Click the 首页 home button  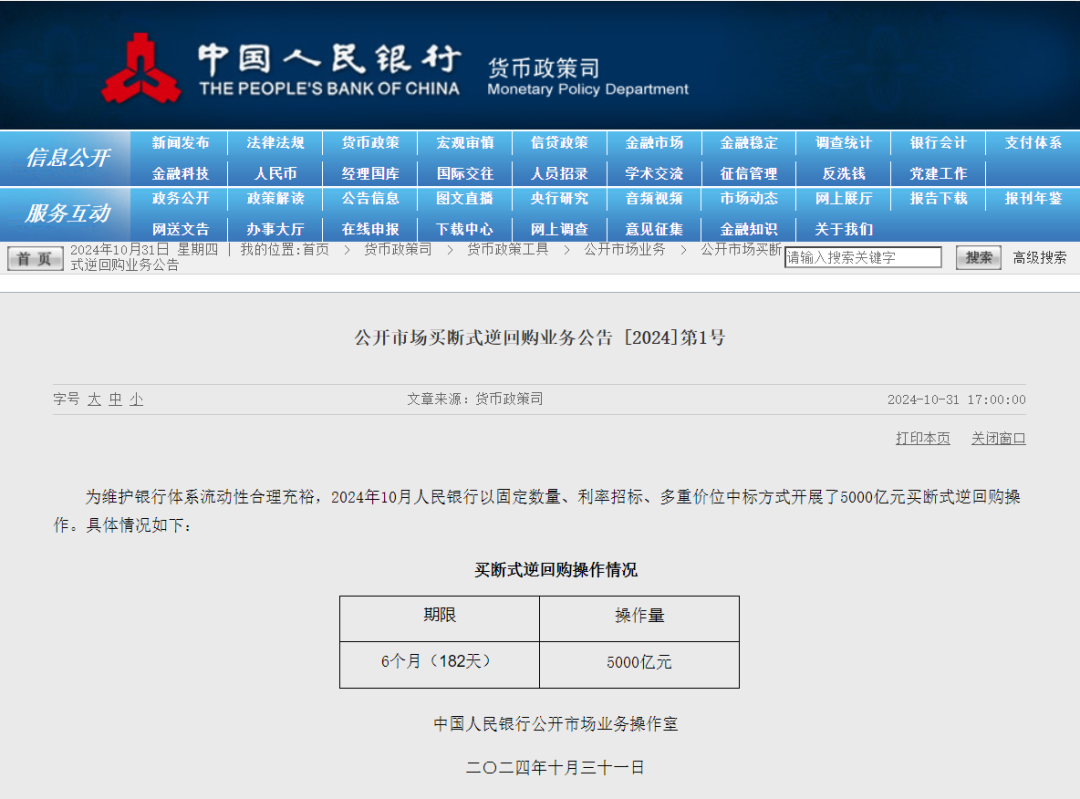coord(35,259)
